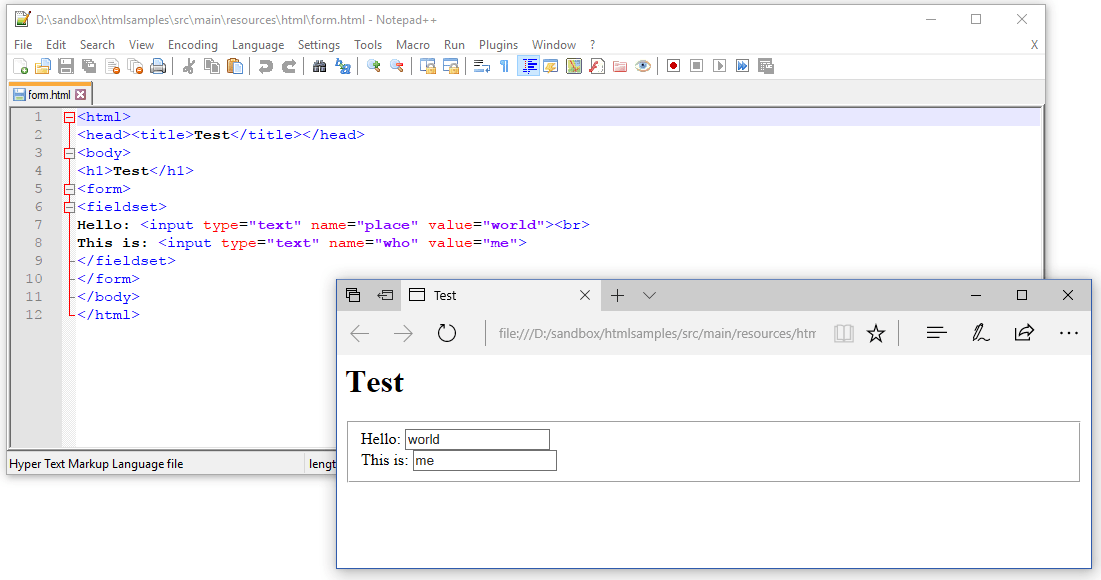The width and height of the screenshot is (1101, 580).
Task: Open a new tab in Edge
Action: pyautogui.click(x=617, y=295)
